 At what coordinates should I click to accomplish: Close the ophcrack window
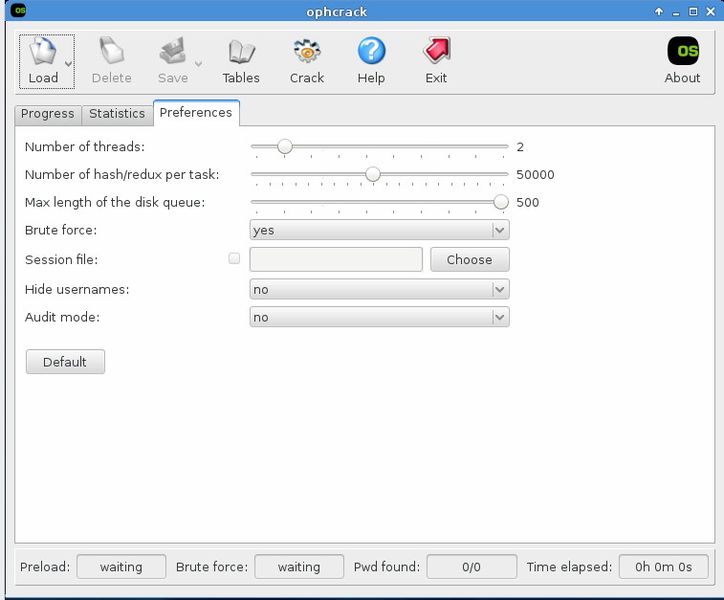[711, 12]
